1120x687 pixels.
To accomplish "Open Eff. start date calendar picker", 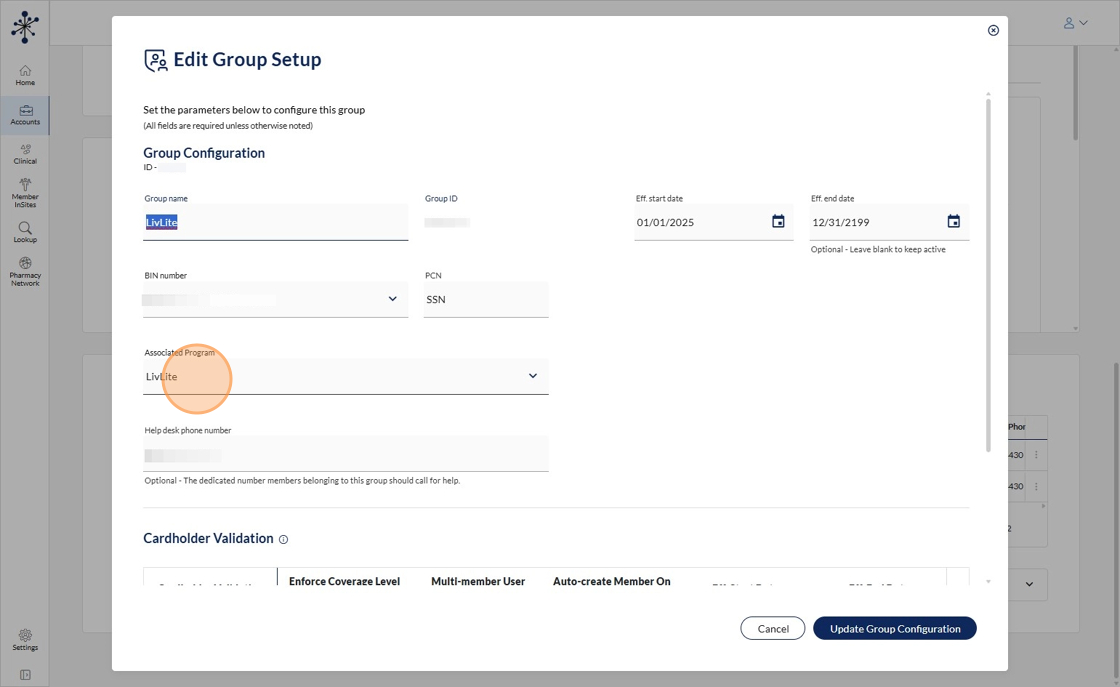I will pyautogui.click(x=778, y=222).
